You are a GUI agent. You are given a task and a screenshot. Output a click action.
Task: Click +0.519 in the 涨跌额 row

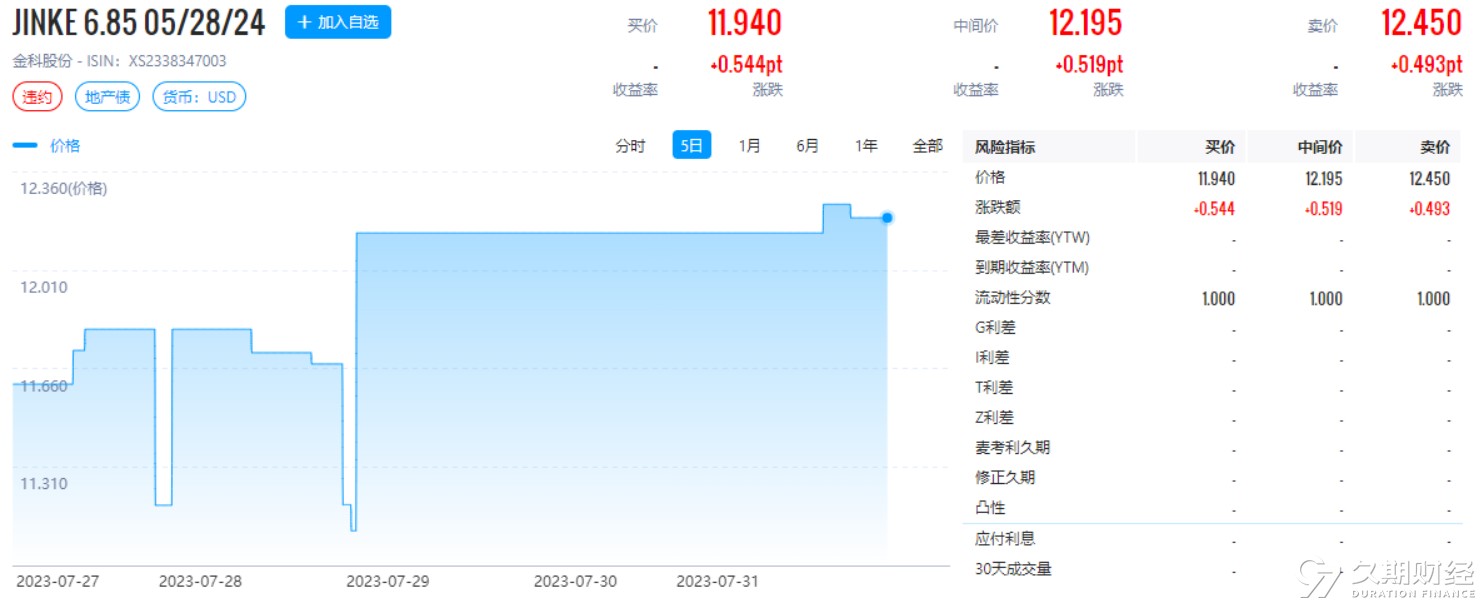1322,209
